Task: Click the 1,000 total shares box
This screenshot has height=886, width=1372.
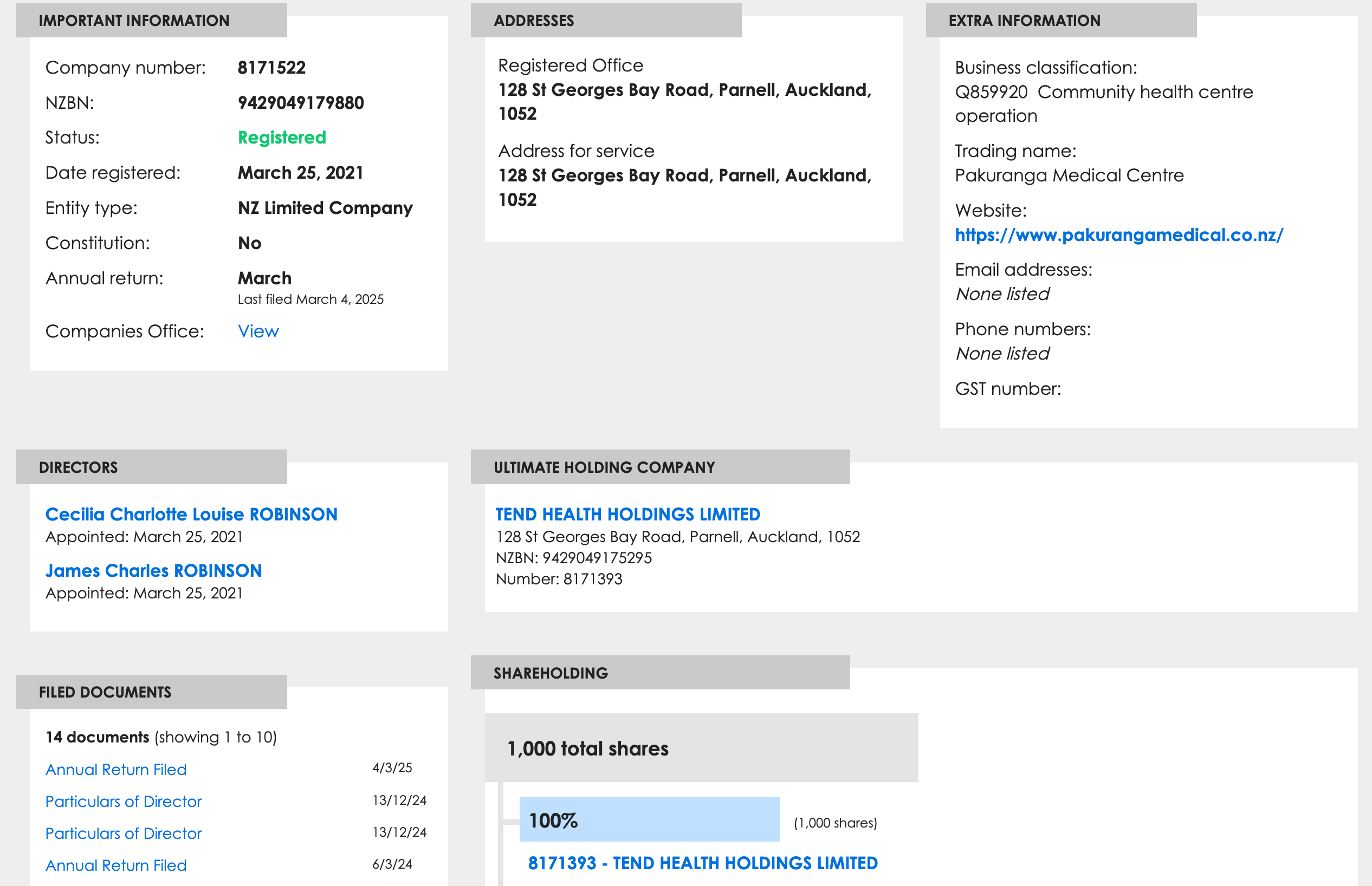Action: point(701,748)
